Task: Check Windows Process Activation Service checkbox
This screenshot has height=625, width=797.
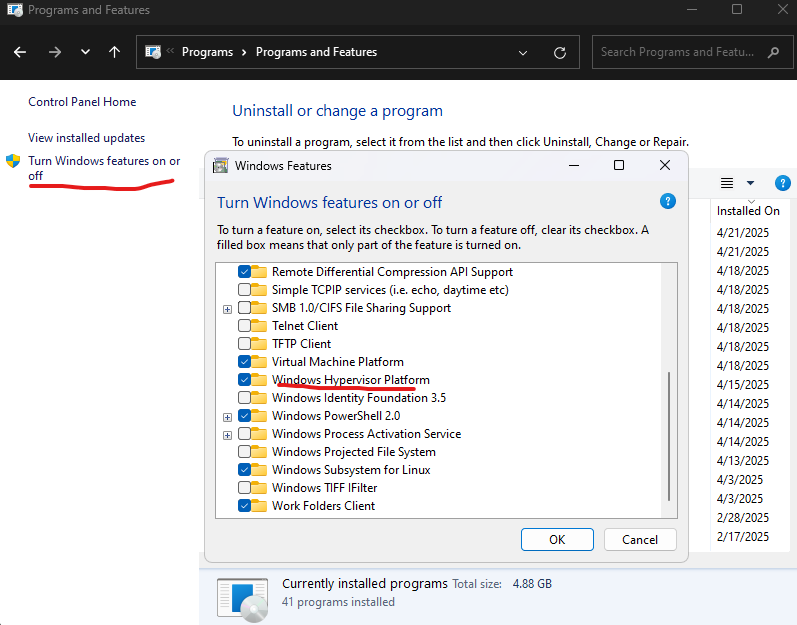Action: pos(244,433)
